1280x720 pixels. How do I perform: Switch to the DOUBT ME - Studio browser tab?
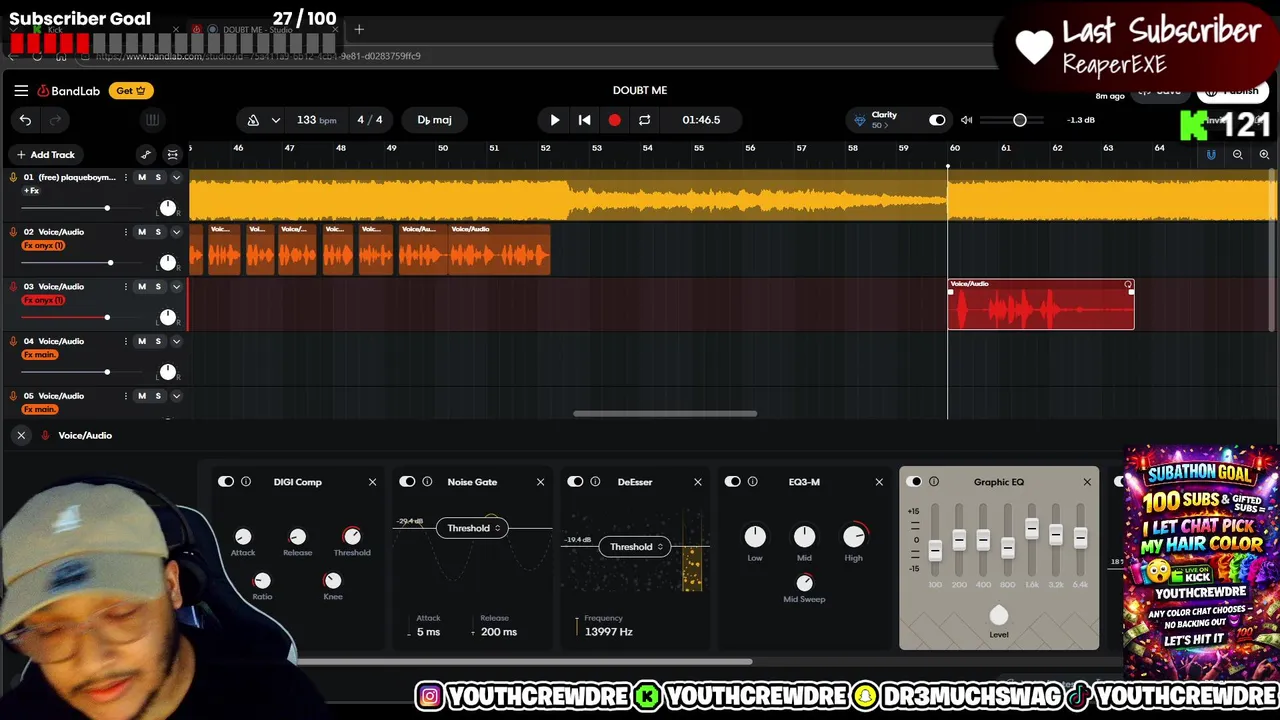(258, 30)
